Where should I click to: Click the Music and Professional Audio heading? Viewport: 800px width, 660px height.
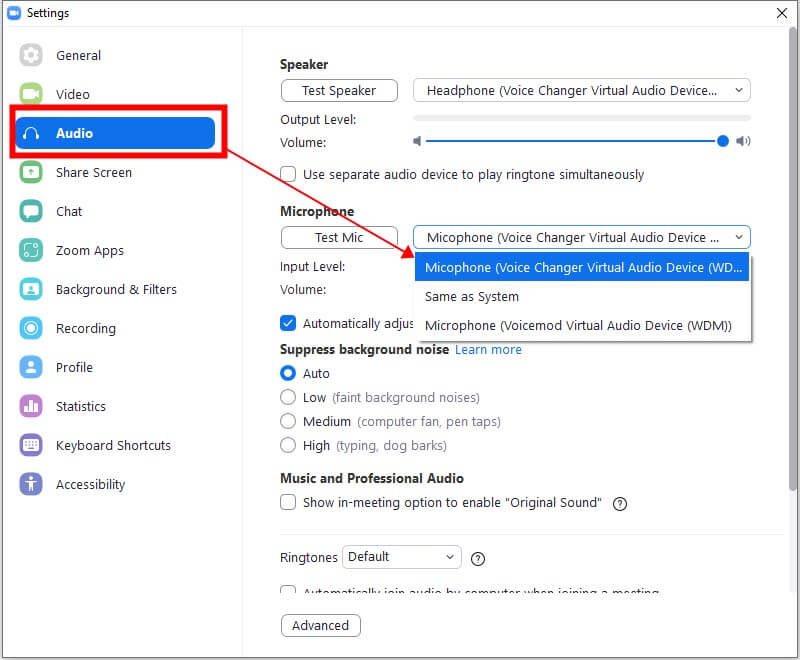click(372, 478)
